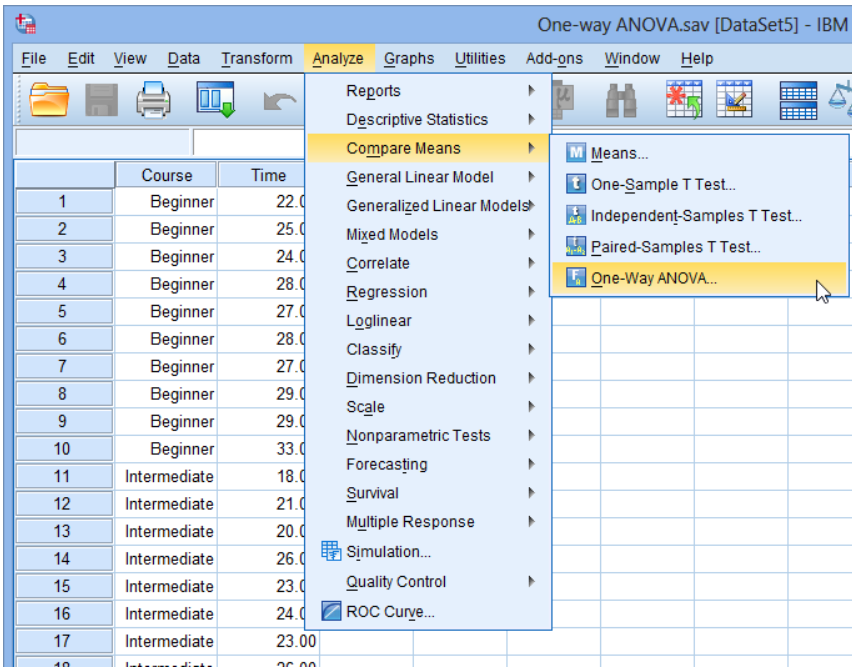Choose One-Way ANOVA... from the submenu
This screenshot has width=852, height=671.
[x=699, y=278]
